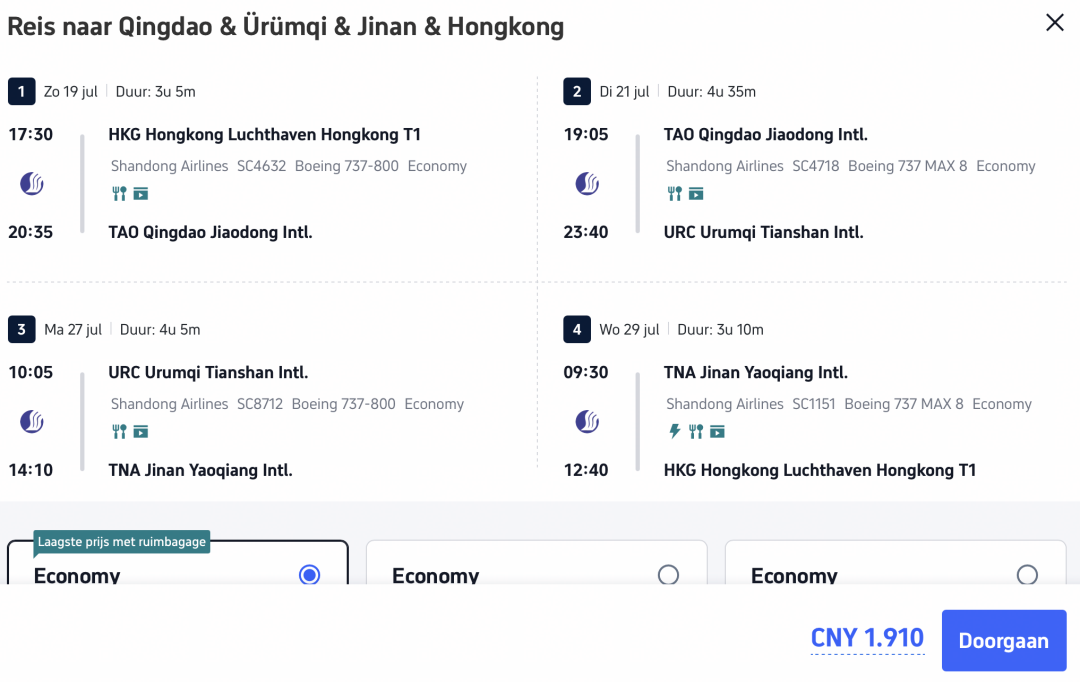The height and width of the screenshot is (682, 1080).
Task: Click 'Di 21 jul' date
Action: pyautogui.click(x=624, y=92)
